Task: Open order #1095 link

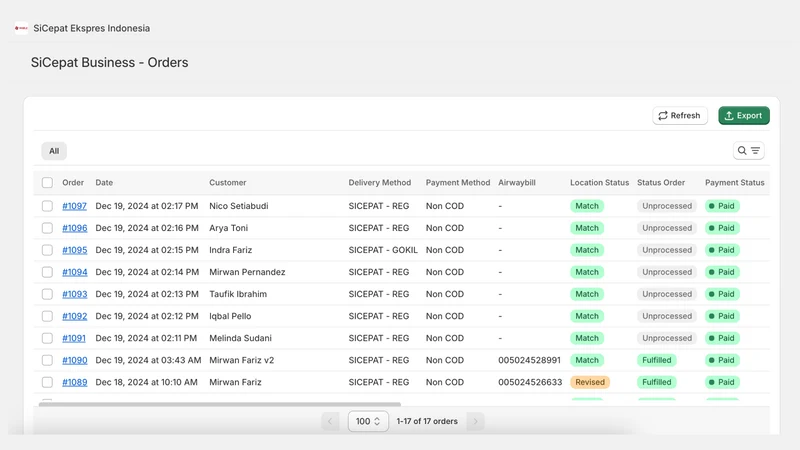Action: [74, 250]
